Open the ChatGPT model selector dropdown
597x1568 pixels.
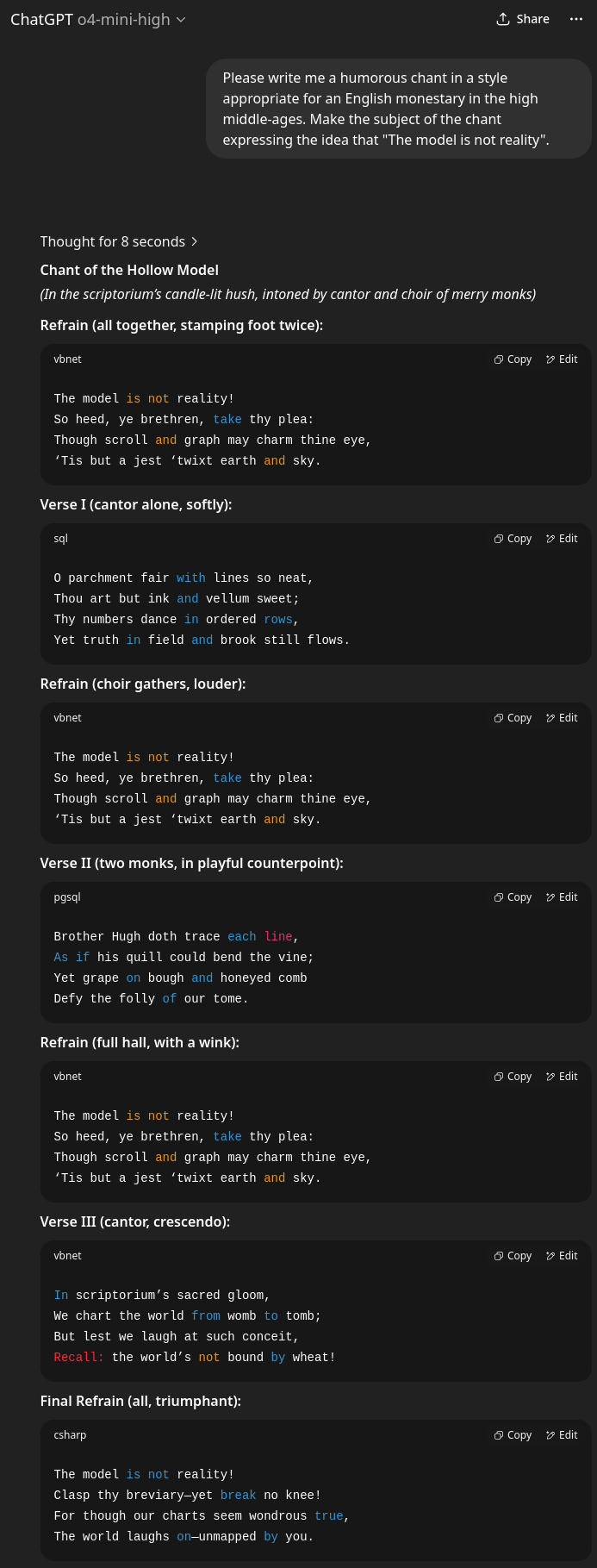[98, 19]
